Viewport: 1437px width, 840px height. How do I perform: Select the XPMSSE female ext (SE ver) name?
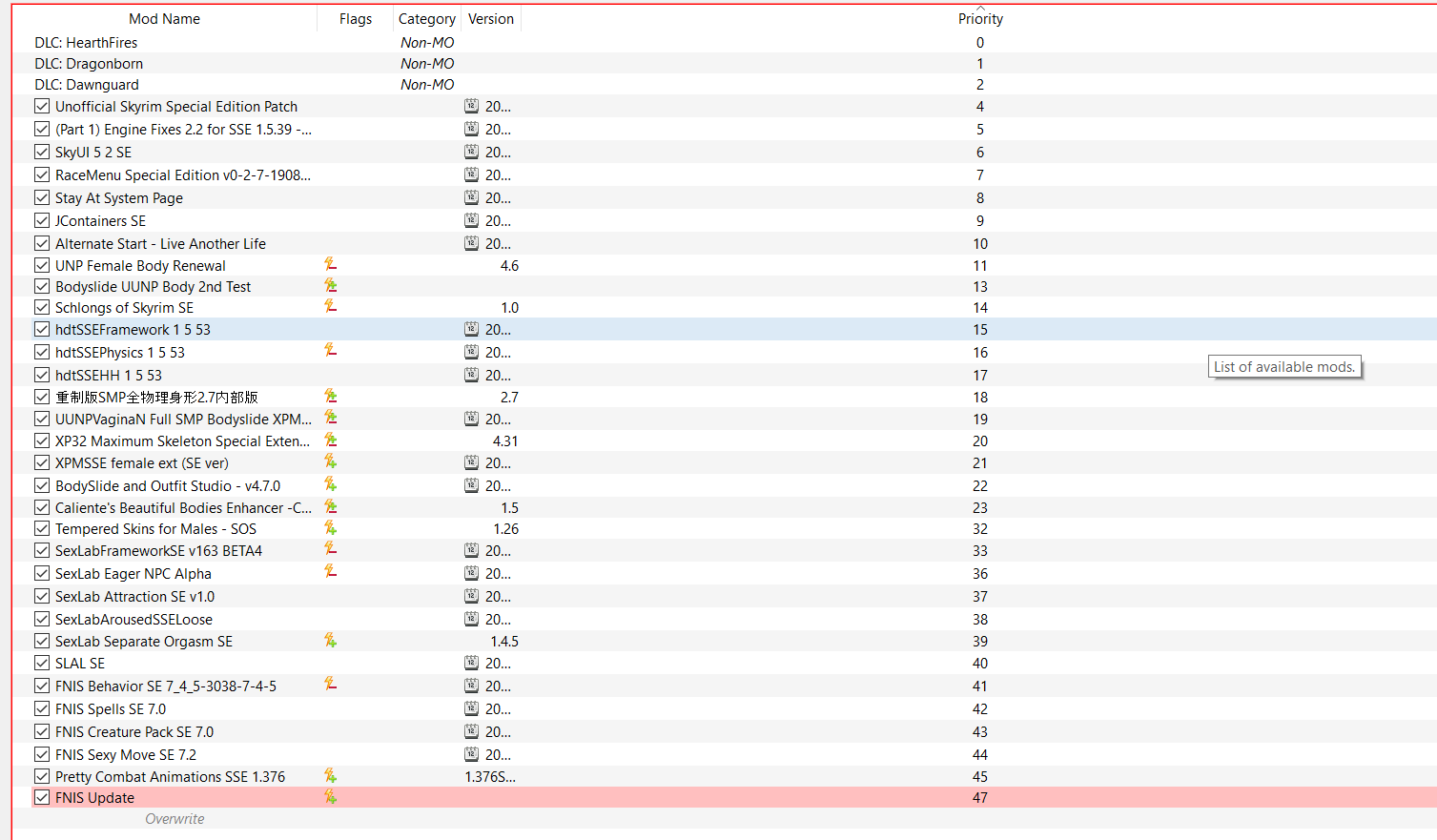point(142,462)
